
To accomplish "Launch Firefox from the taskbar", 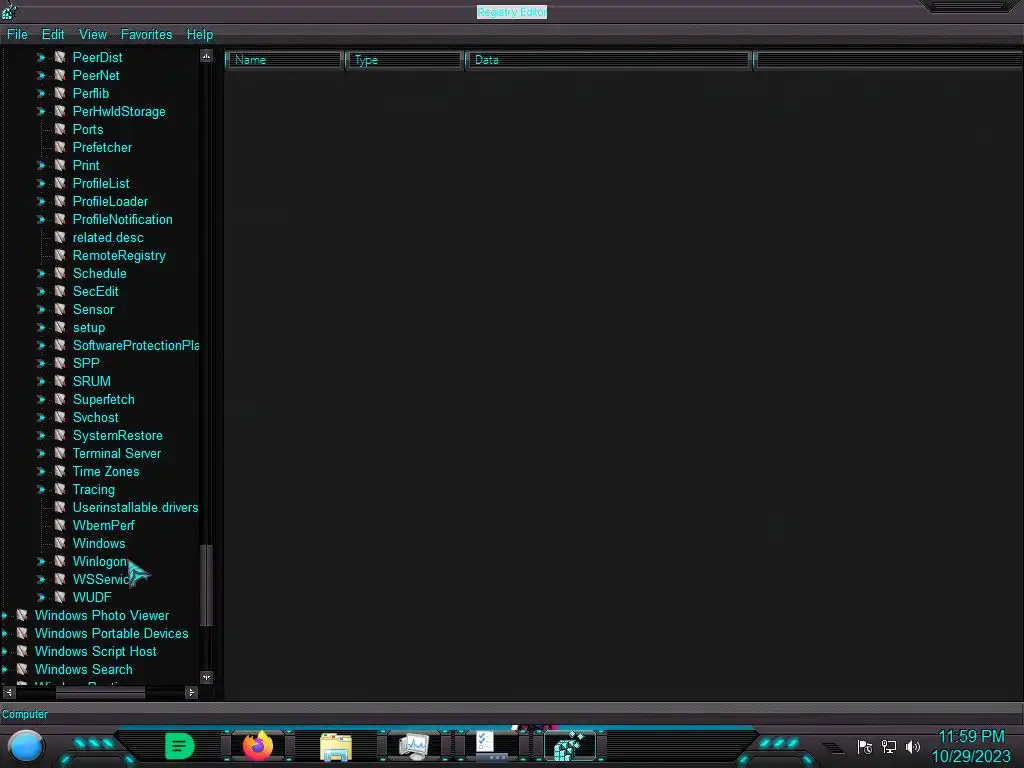I will coord(258,746).
